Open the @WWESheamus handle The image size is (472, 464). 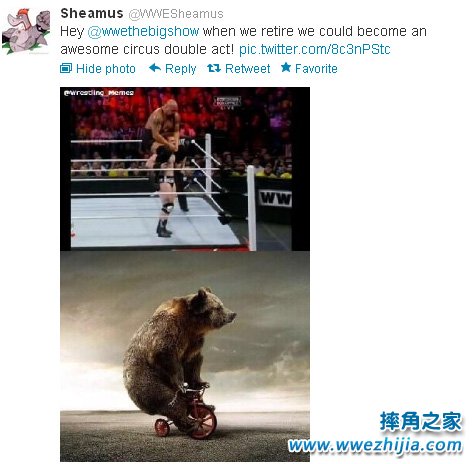[176, 14]
